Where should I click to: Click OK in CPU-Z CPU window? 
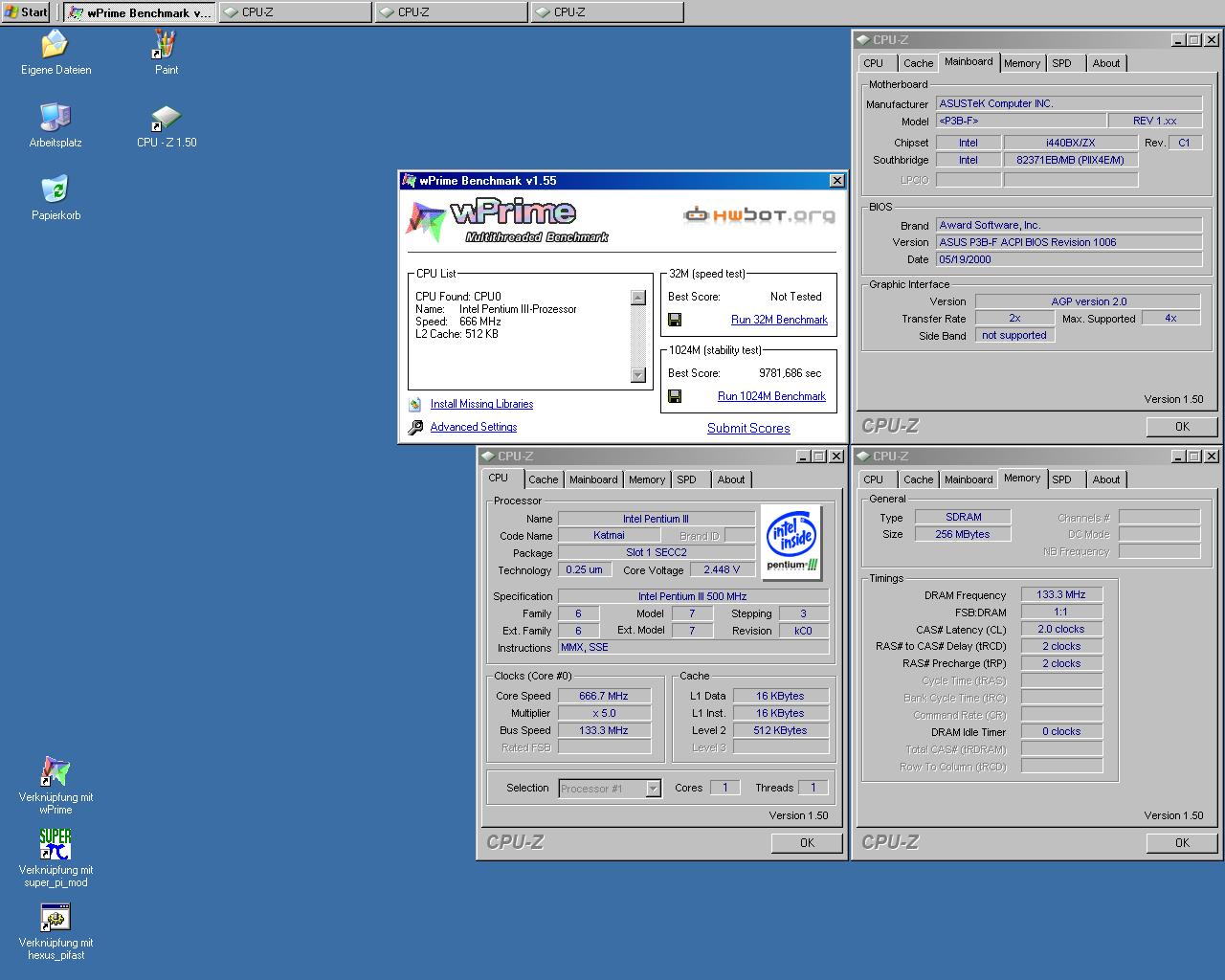tap(808, 843)
